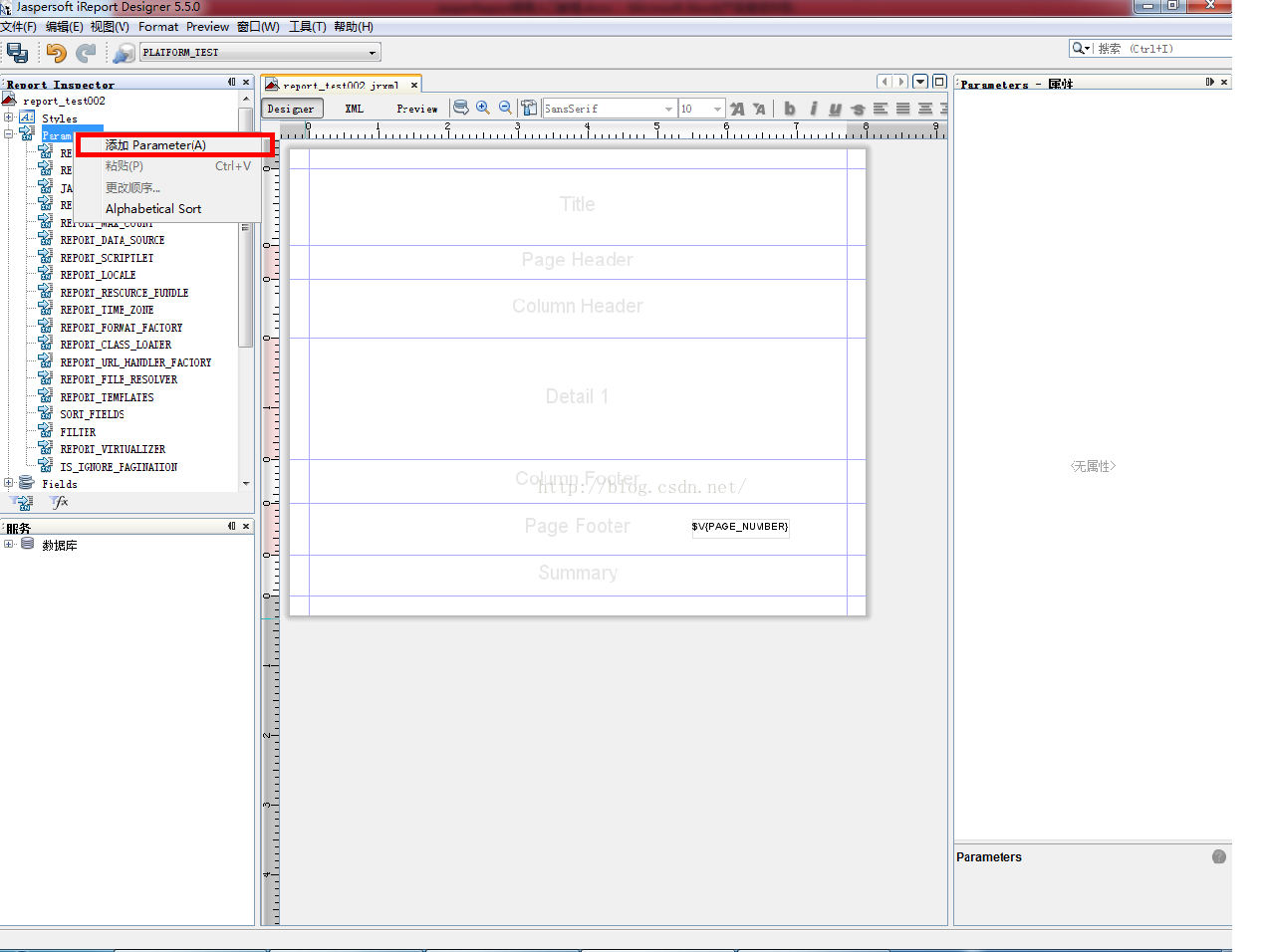This screenshot has height=952, width=1267.
Task: Open the search box options dropdown
Action: pyautogui.click(x=1081, y=48)
